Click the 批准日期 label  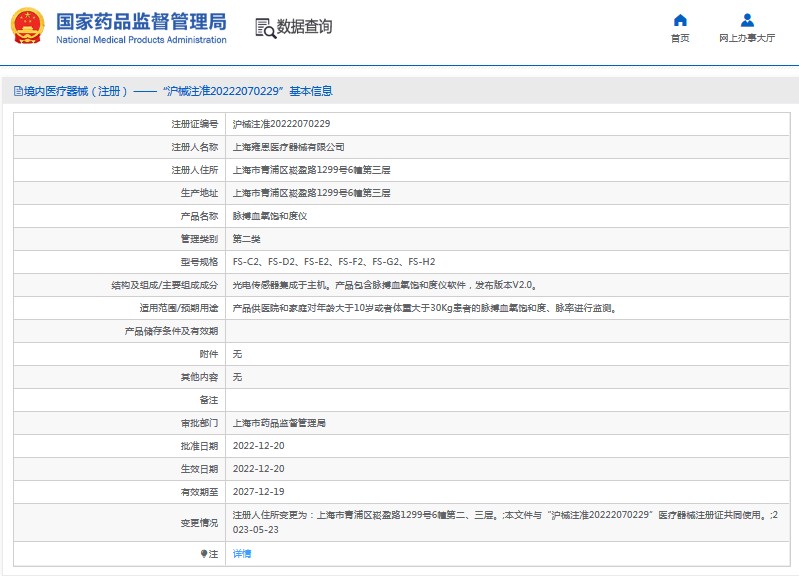[199, 446]
